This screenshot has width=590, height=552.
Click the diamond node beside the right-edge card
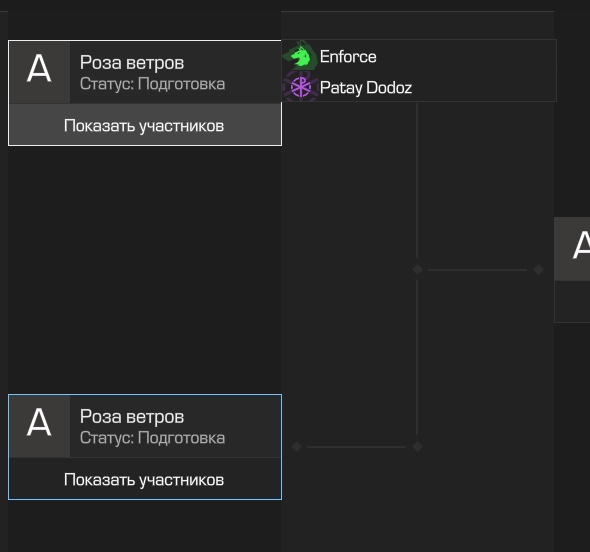[538, 269]
